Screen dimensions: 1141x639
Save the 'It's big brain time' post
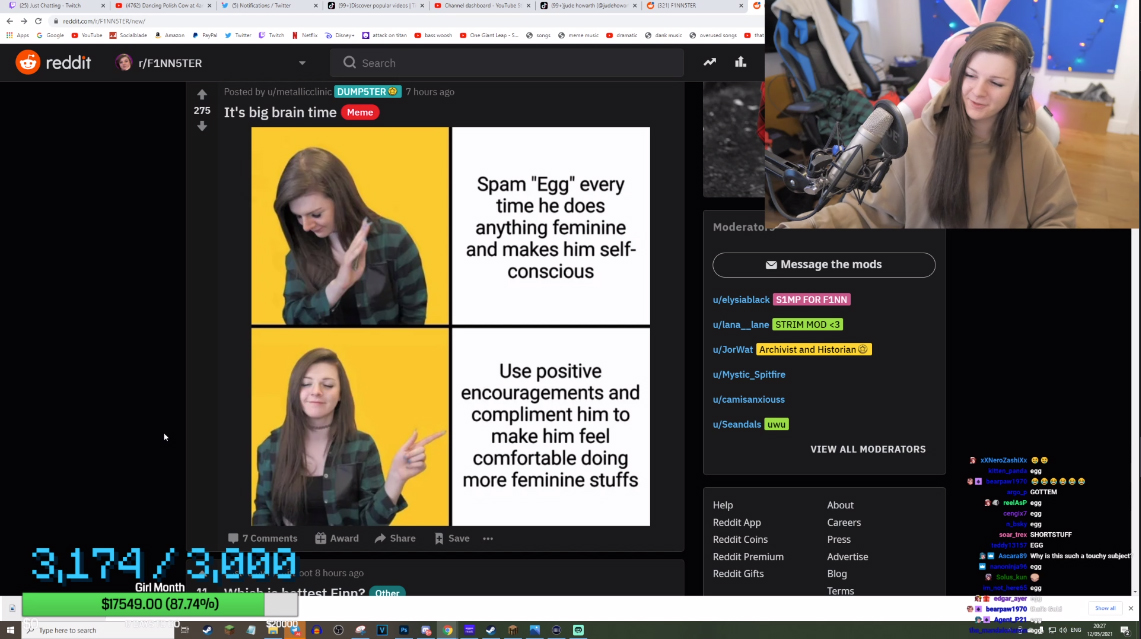pos(452,539)
